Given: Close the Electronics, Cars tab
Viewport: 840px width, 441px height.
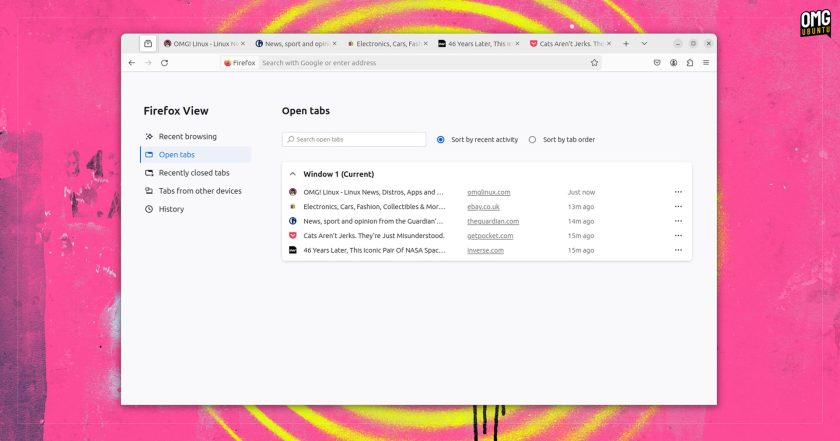Looking at the screenshot, I should pyautogui.click(x=425, y=43).
